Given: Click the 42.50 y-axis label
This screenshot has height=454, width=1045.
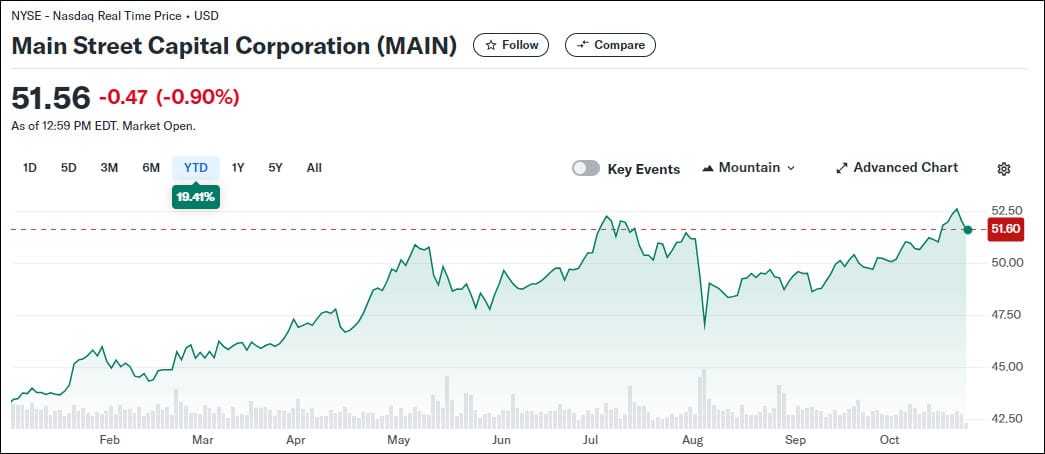Looking at the screenshot, I should tap(1006, 419).
